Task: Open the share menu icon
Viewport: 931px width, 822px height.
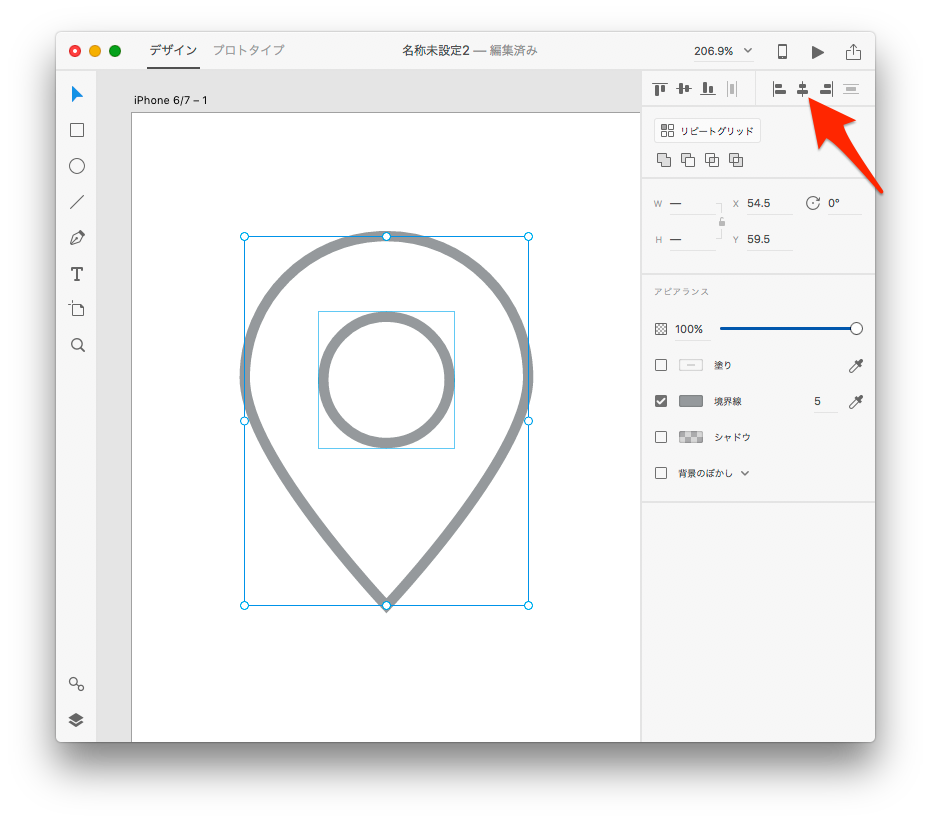Action: [x=853, y=51]
